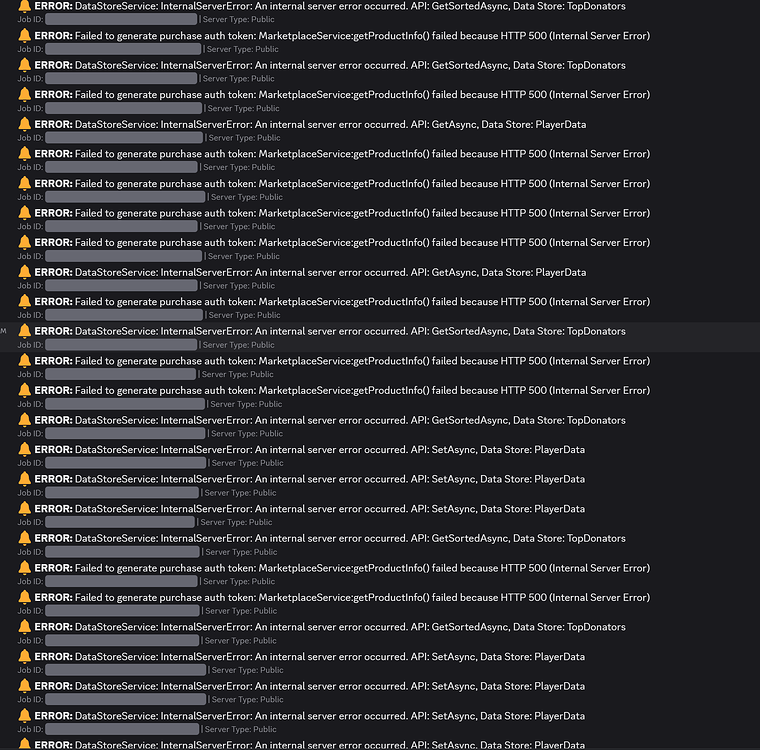The height and width of the screenshot is (750, 760).
Task: Click the bell icon of the first GetAsync PlayerData error
Action: [x=24, y=124]
